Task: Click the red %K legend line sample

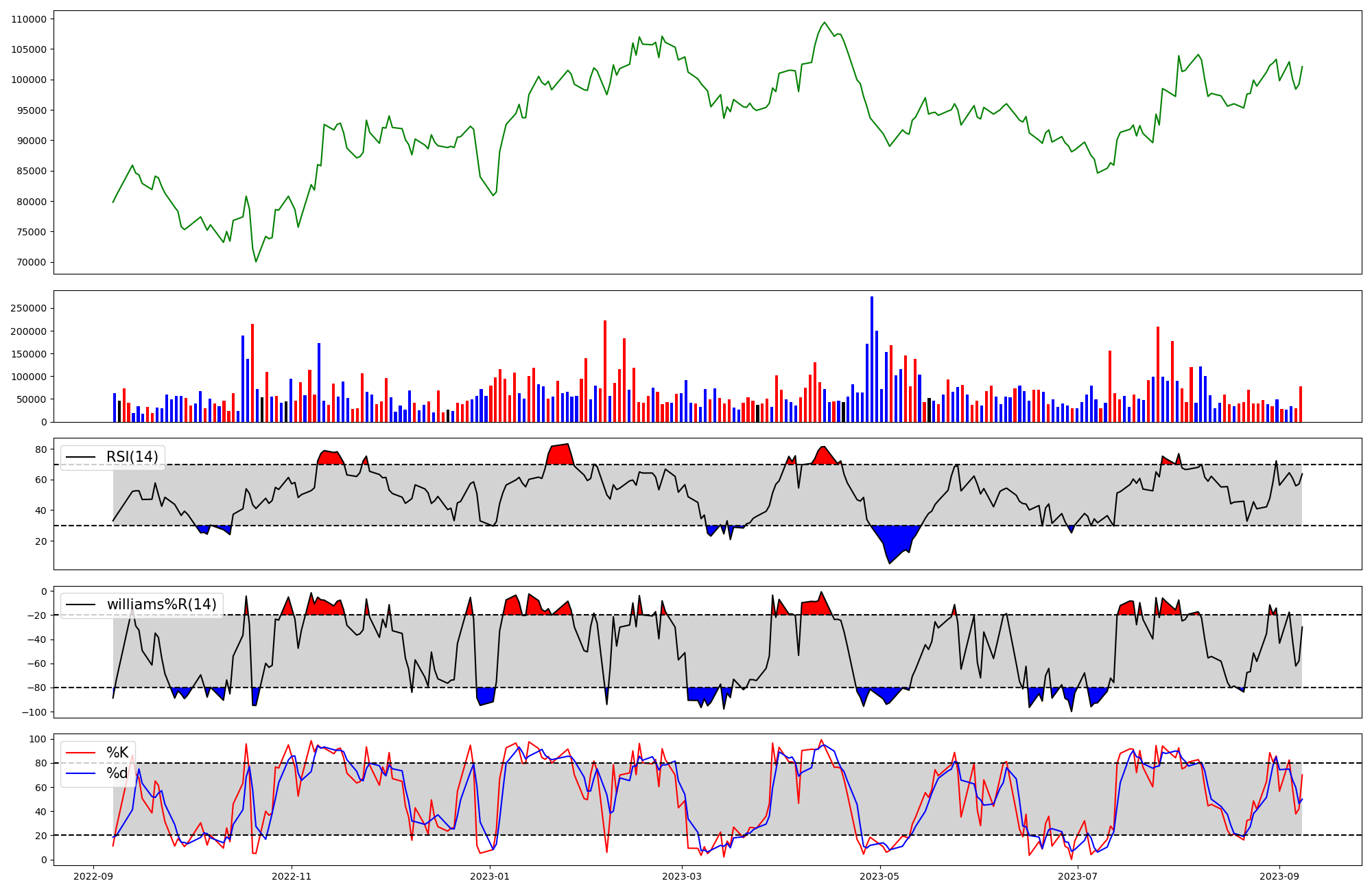Action: point(80,753)
